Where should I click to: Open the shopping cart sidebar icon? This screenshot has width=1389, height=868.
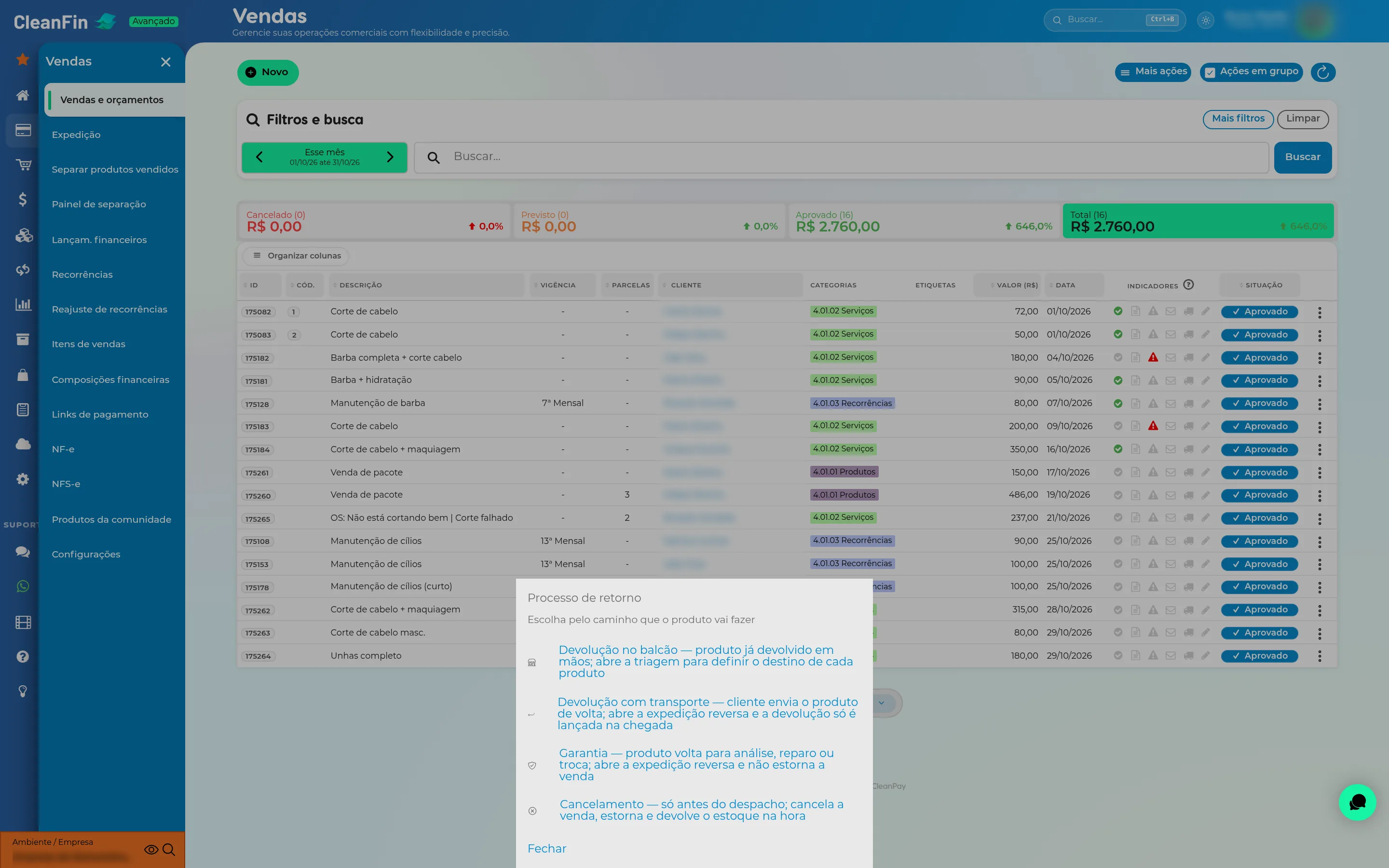23,165
